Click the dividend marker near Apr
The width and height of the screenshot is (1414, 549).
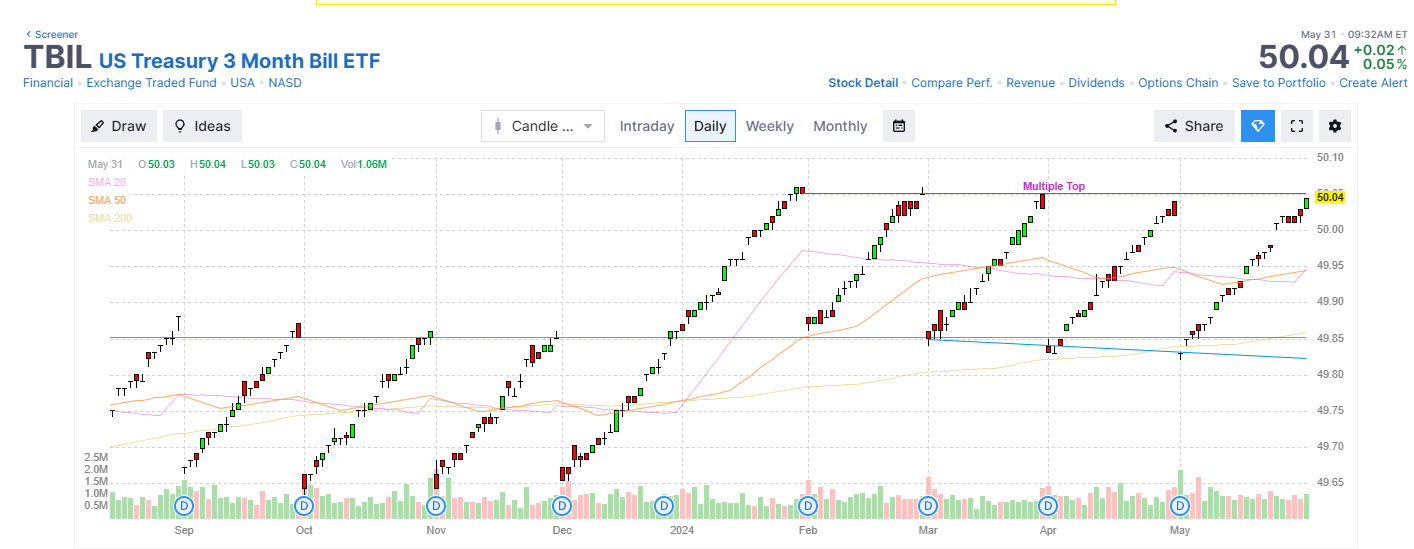[x=1048, y=506]
